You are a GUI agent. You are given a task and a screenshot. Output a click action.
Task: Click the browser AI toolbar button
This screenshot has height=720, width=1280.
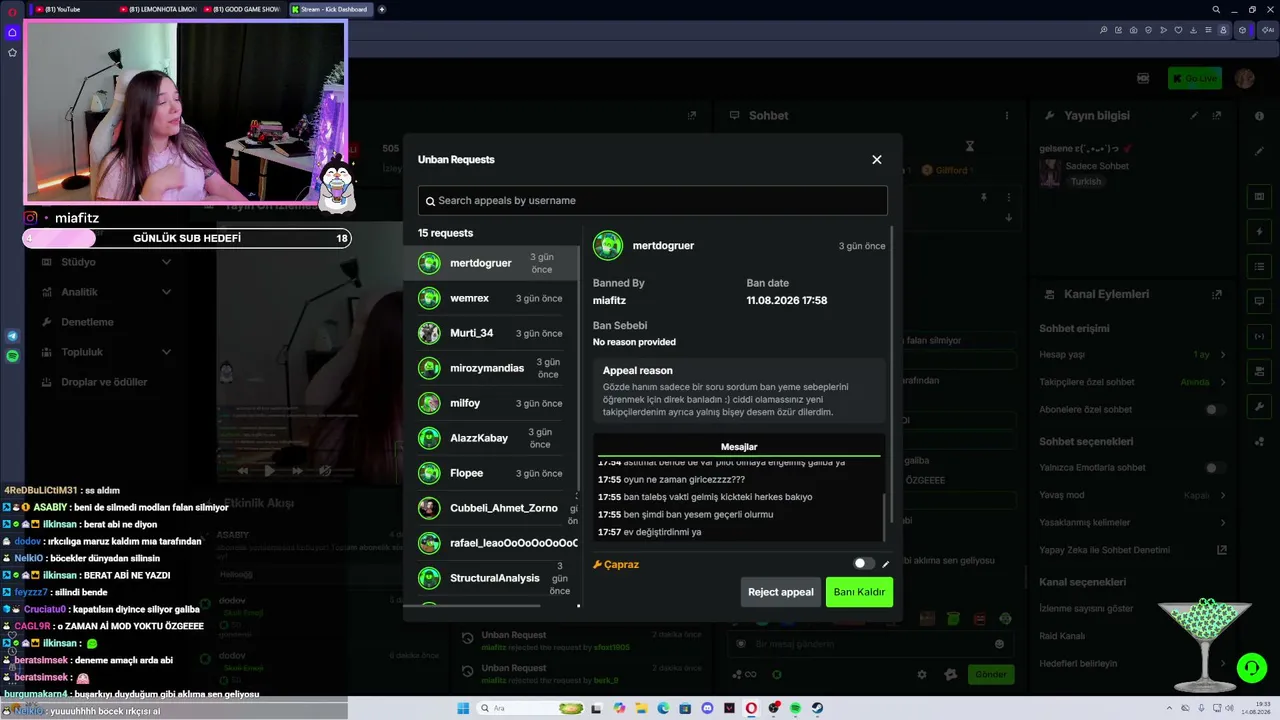click(1266, 30)
